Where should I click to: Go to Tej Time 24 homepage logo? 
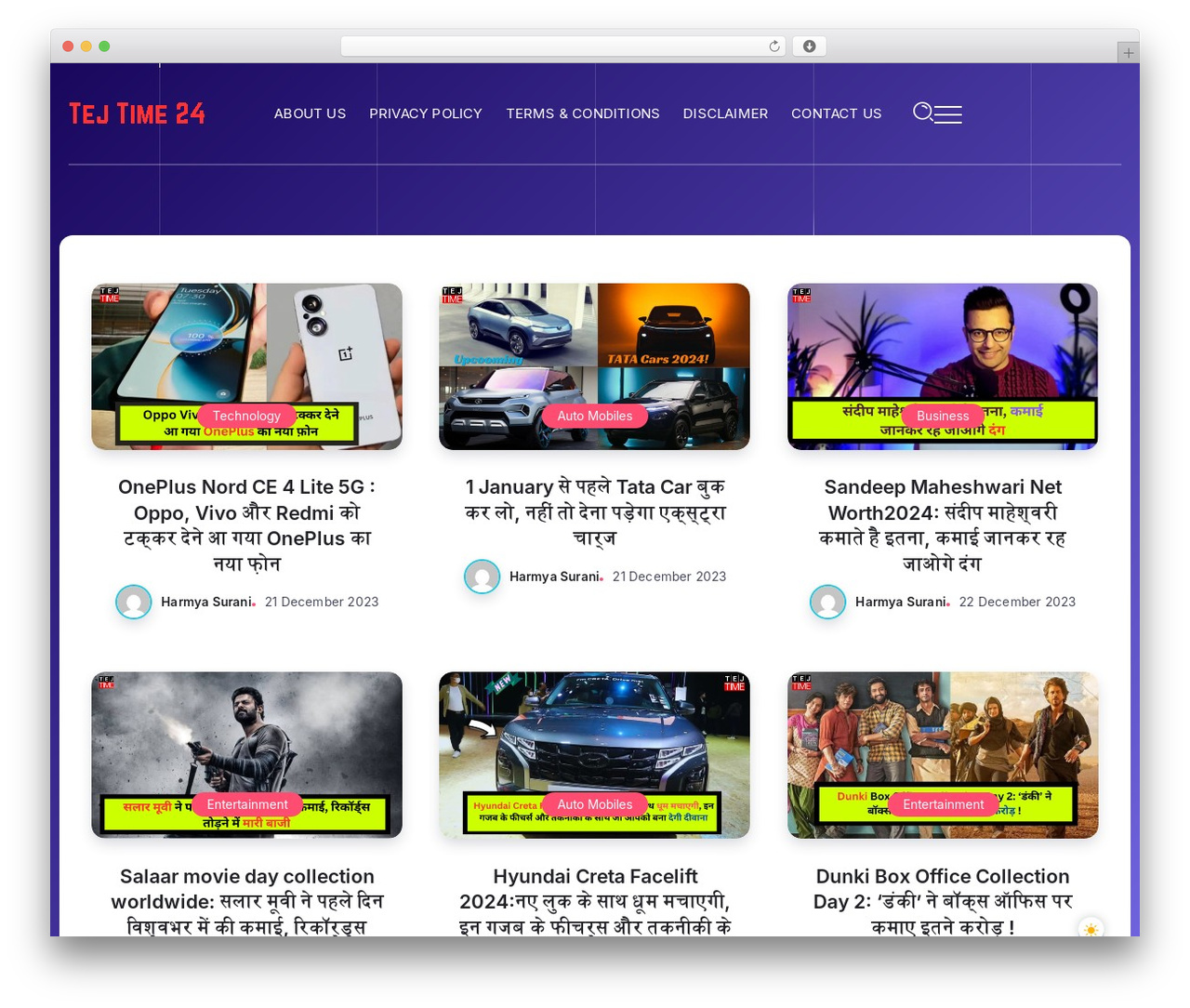tap(137, 113)
